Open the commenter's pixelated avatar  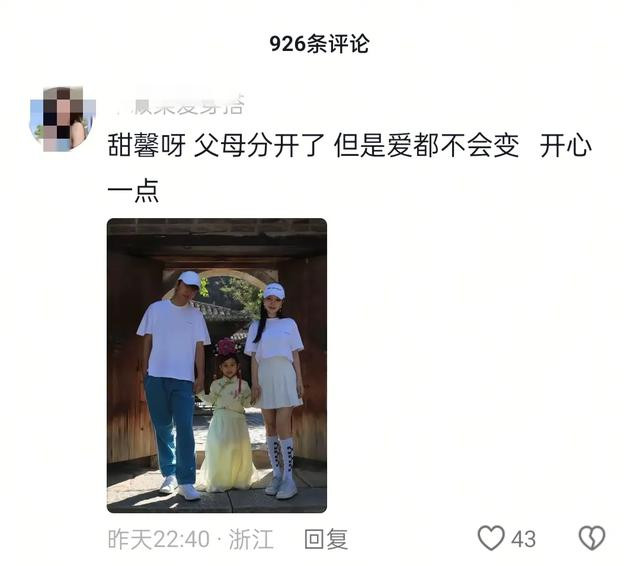(63, 119)
